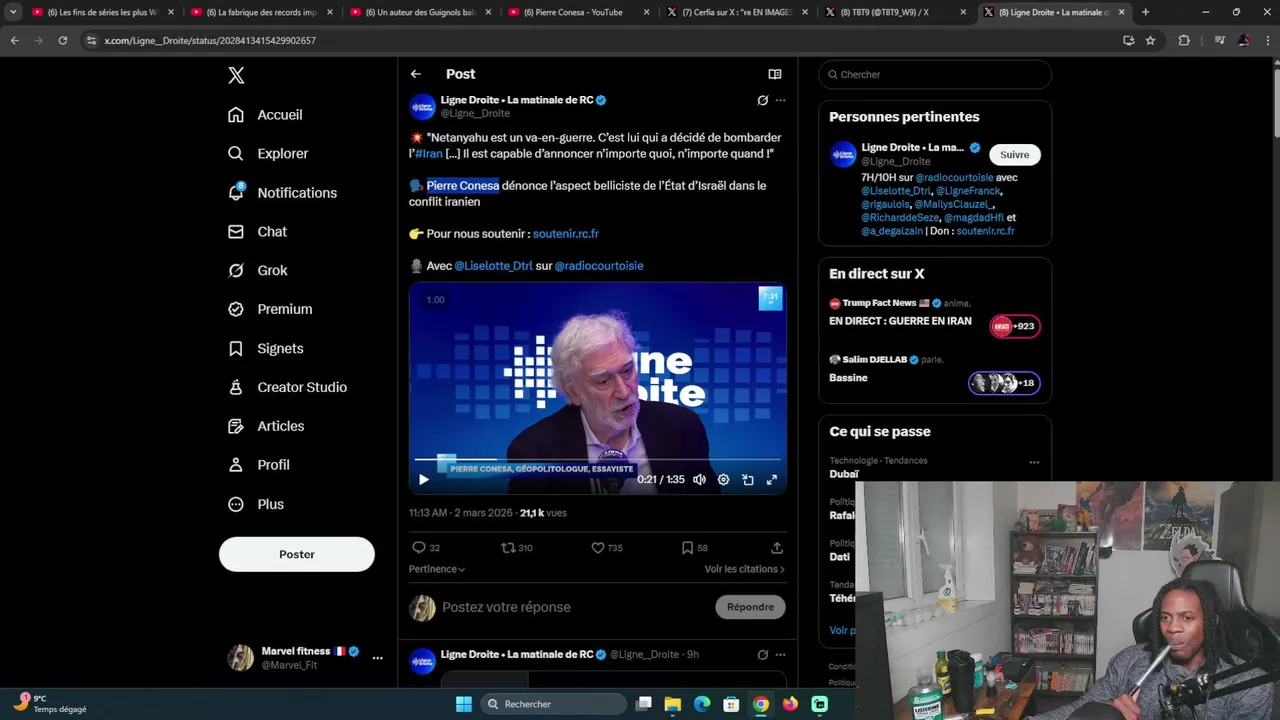Open video settings gear
The width and height of the screenshot is (1280, 720).
[x=724, y=480]
